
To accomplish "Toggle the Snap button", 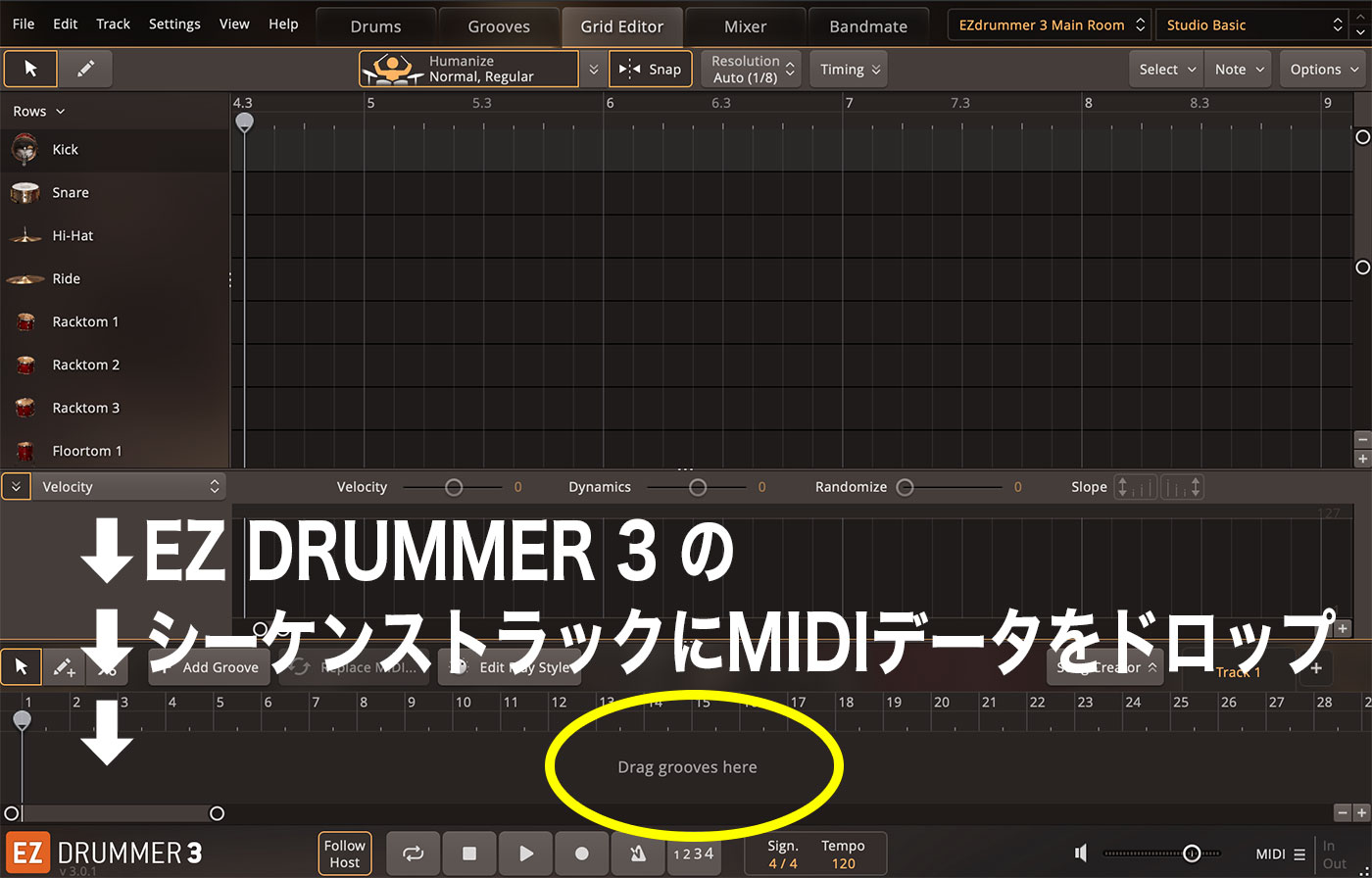I will coord(651,69).
